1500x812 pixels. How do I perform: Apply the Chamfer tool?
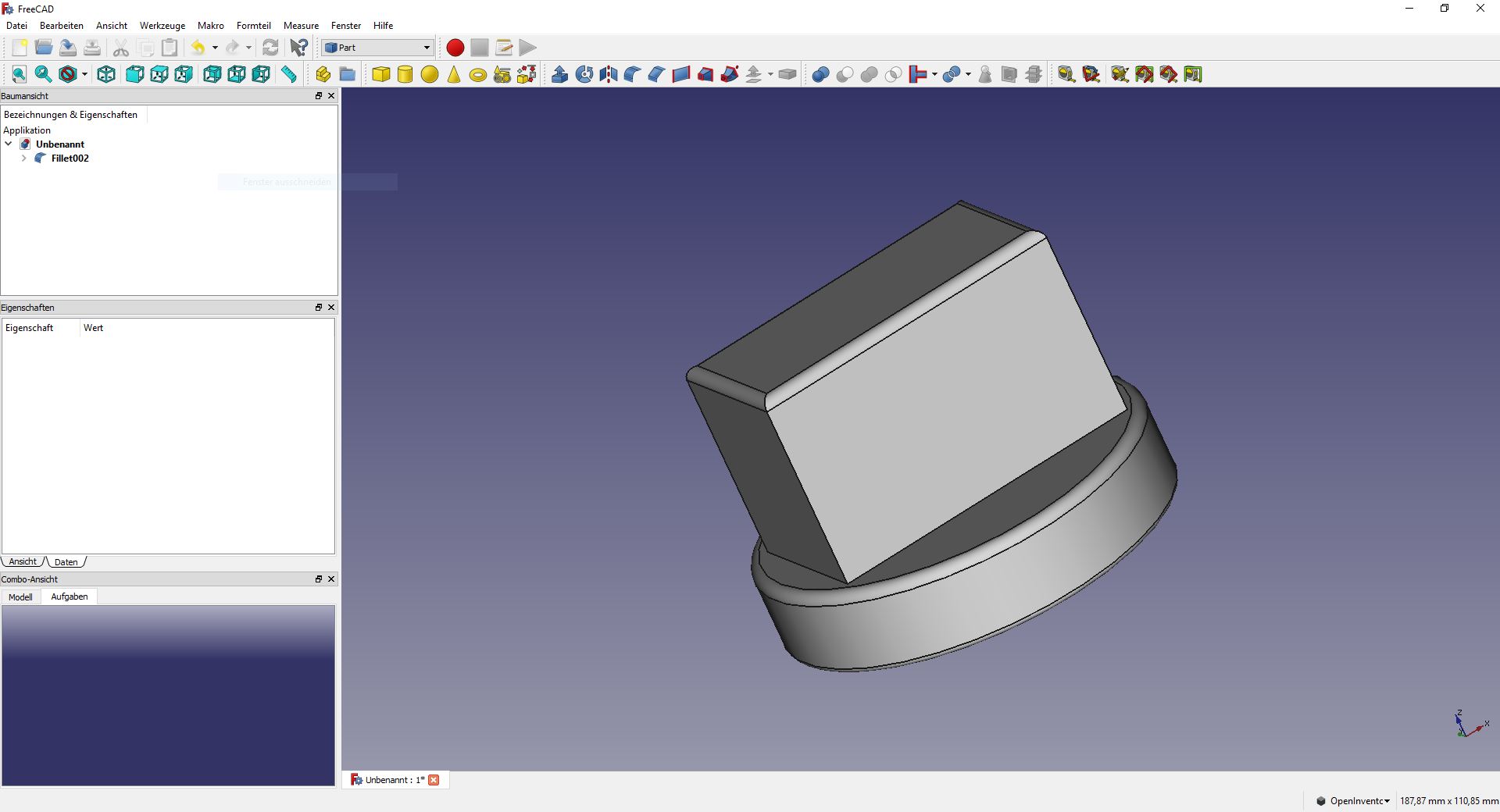pos(656,74)
